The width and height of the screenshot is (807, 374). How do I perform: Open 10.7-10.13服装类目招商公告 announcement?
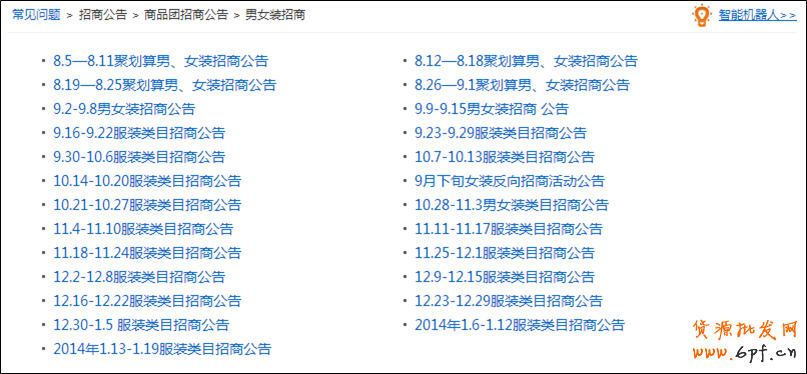point(504,156)
